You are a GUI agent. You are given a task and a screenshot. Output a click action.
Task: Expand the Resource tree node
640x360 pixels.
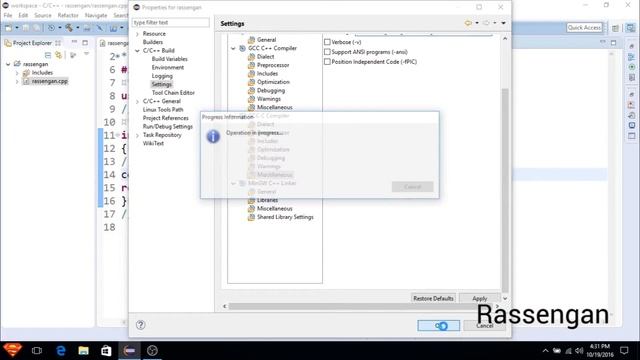[138, 34]
